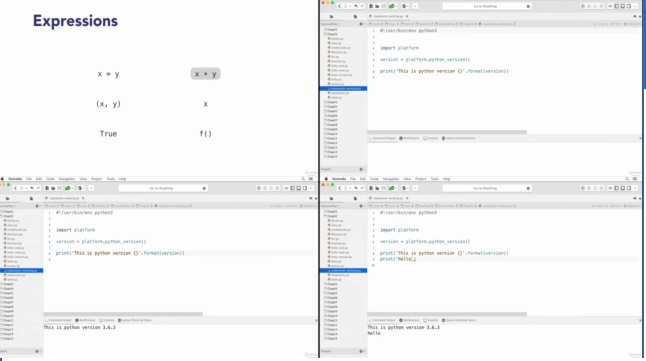Click the green sync icon in top-right Komodo toolbar
646x361 pixels.
point(392,6)
